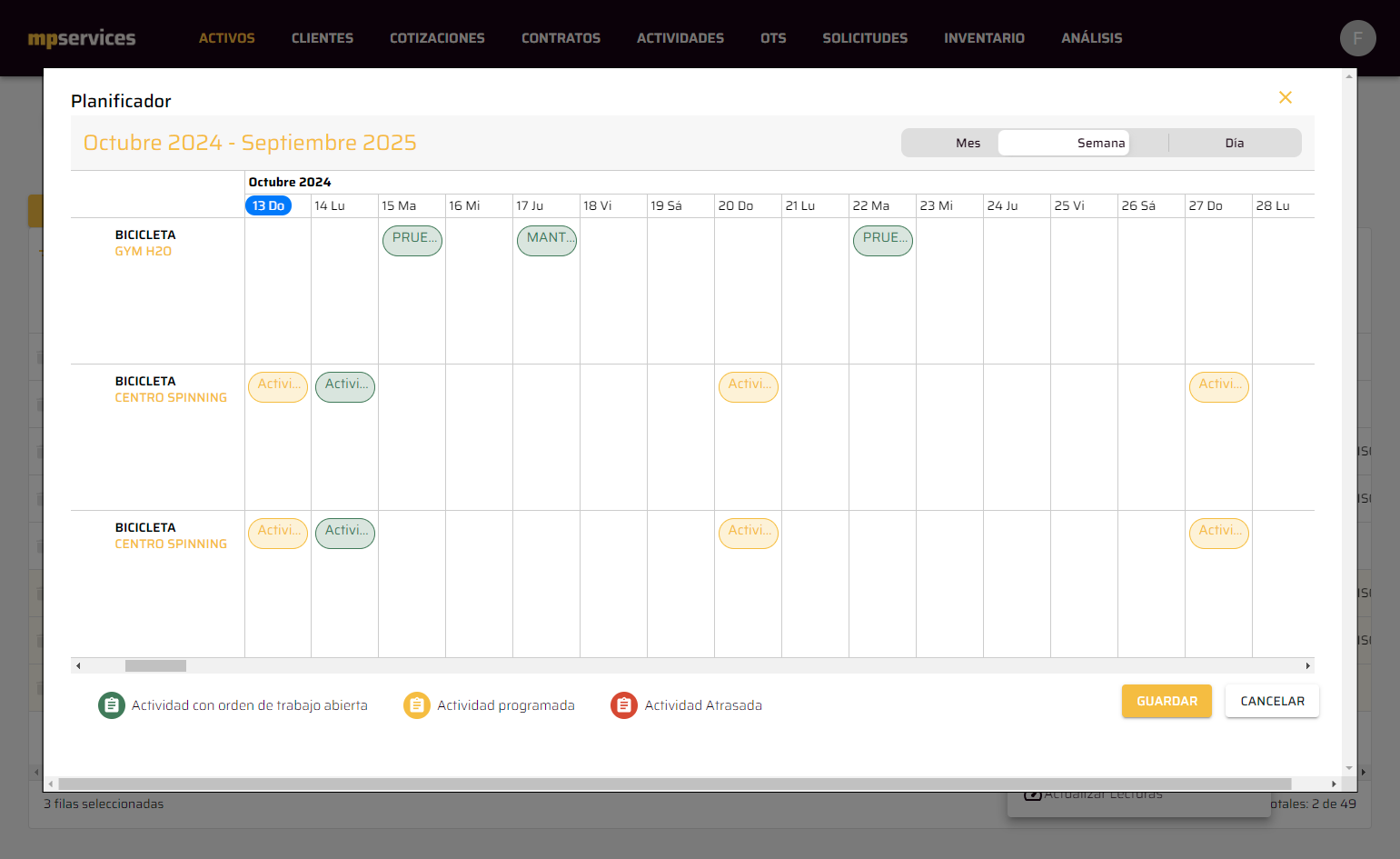The height and width of the screenshot is (859, 1400).
Task: Click the yellow scheduled activity legend icon
Action: [x=416, y=705]
